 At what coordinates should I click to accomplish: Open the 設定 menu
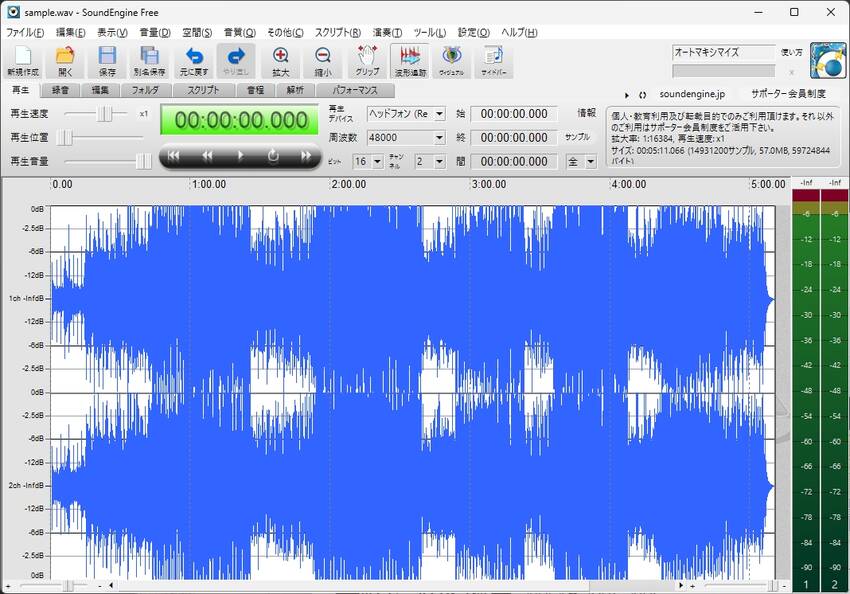click(x=474, y=33)
